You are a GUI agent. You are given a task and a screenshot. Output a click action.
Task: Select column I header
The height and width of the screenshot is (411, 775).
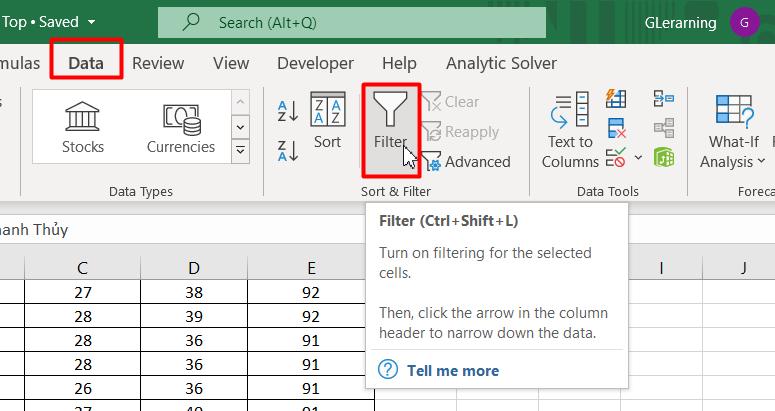click(661, 268)
